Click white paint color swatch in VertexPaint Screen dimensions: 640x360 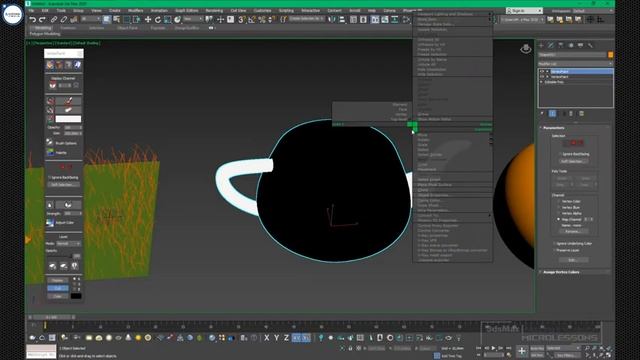[x=68, y=119]
